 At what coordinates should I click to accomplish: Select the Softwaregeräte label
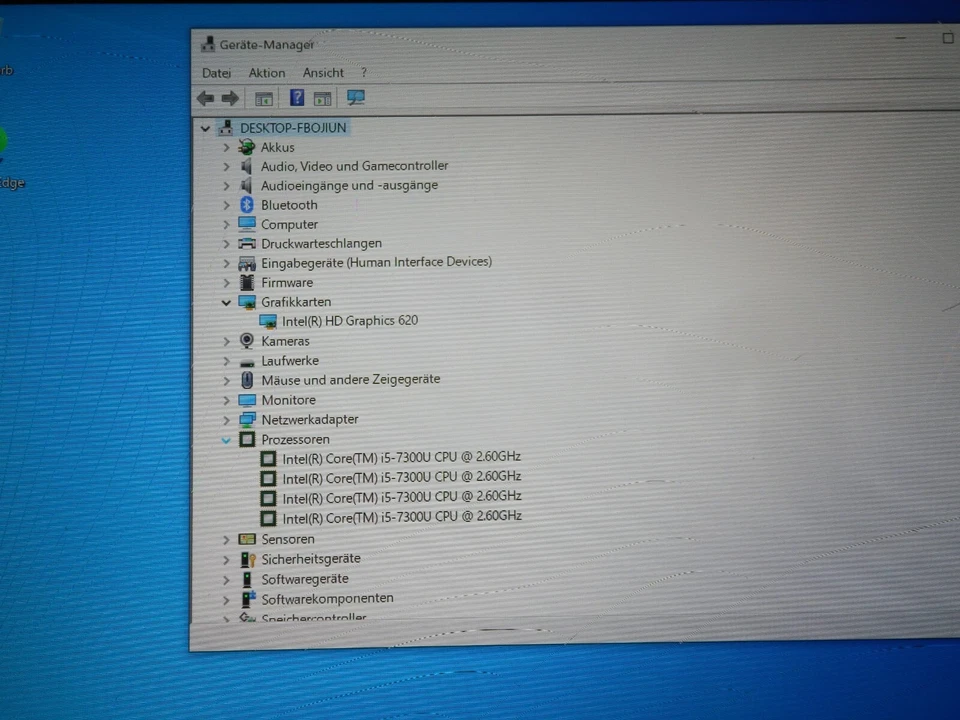tap(305, 579)
